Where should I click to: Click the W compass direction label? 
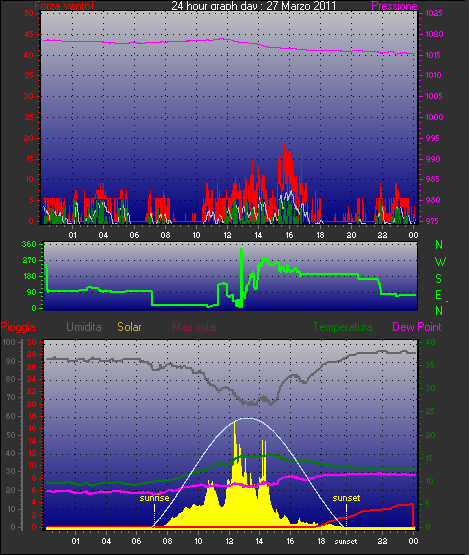(440, 262)
